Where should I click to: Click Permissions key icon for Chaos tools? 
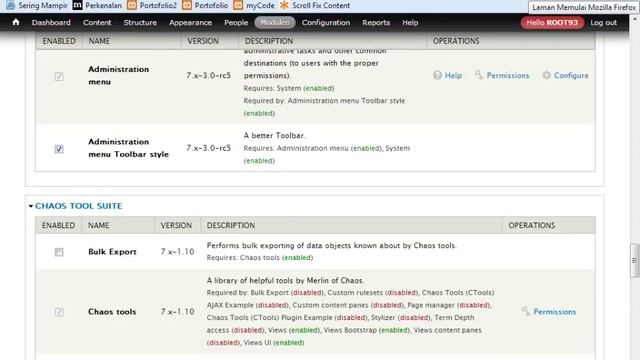tap(526, 311)
